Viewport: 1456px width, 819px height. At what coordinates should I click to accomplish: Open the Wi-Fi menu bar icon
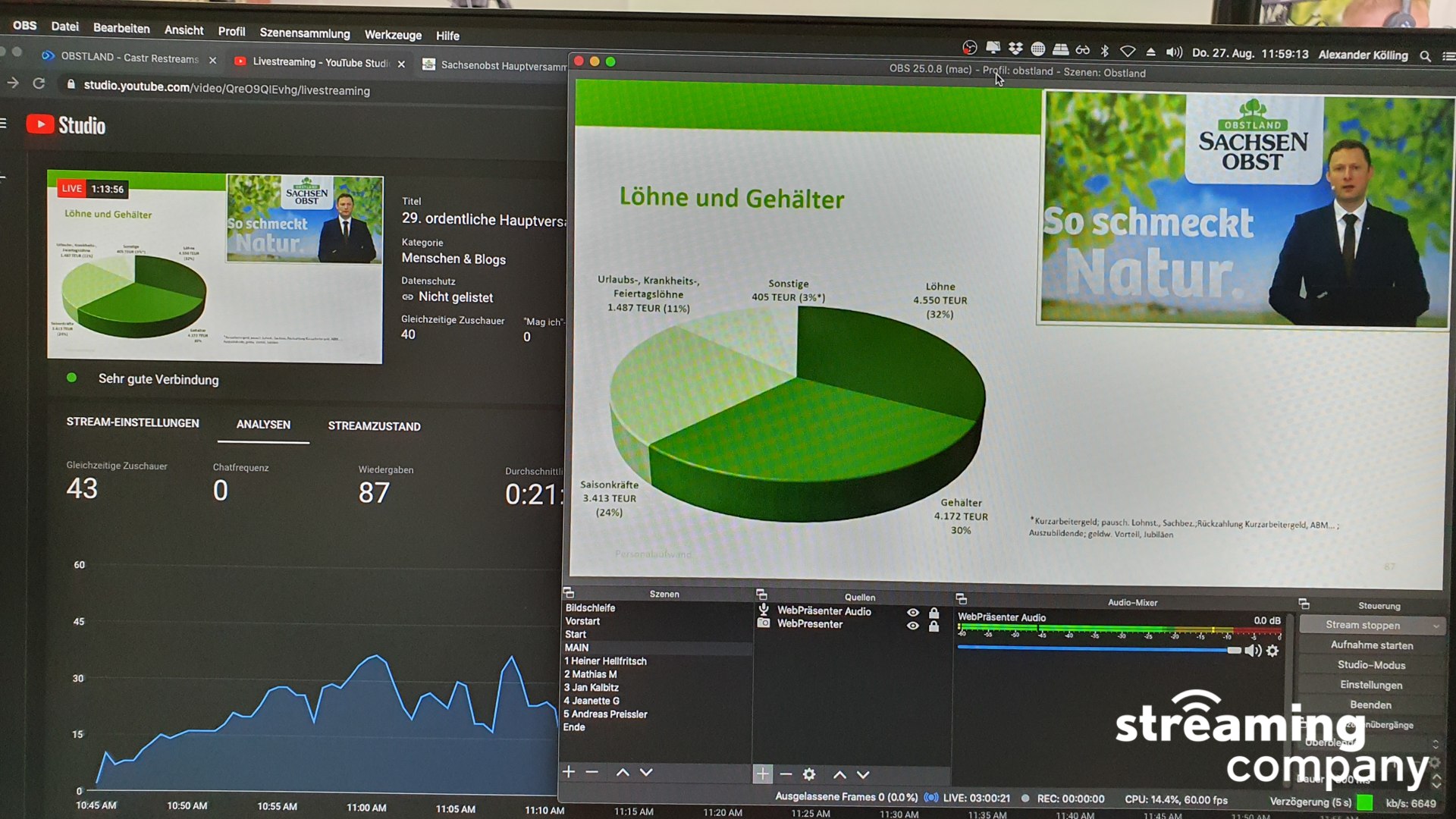(1128, 52)
